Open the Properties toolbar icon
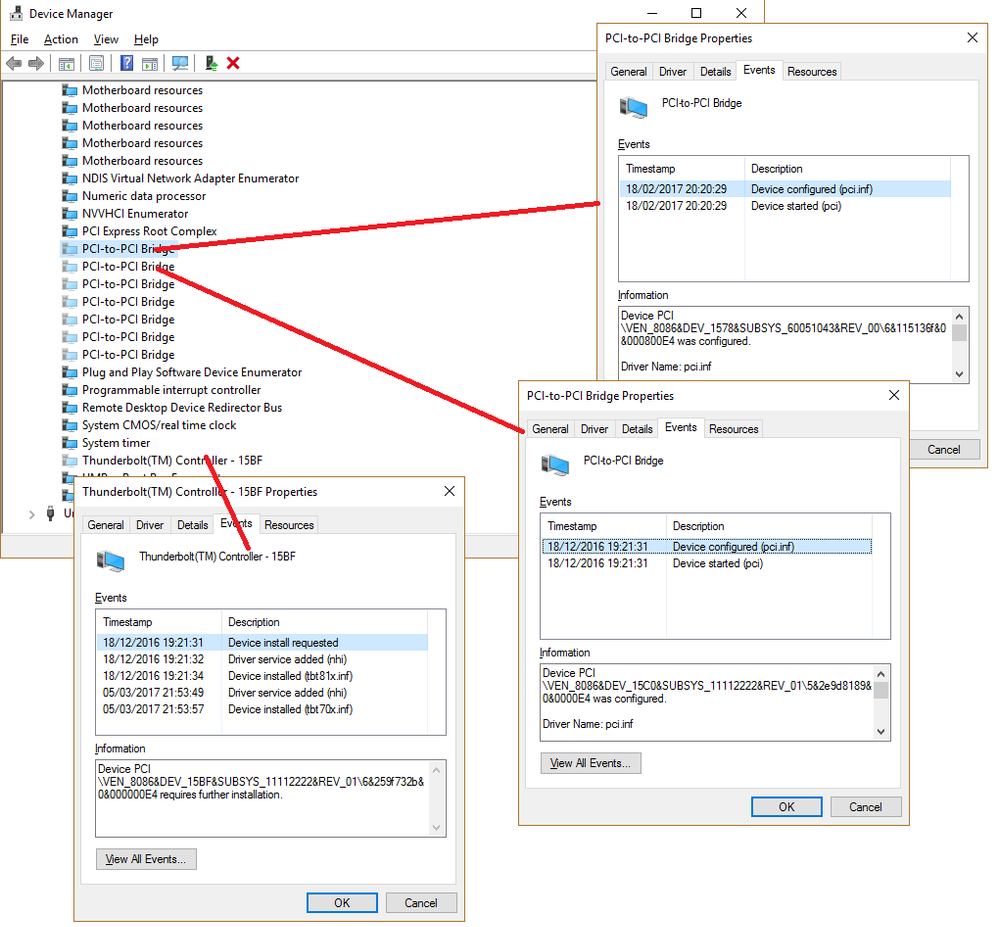Screen dimensions: 999x927 (x=97, y=63)
